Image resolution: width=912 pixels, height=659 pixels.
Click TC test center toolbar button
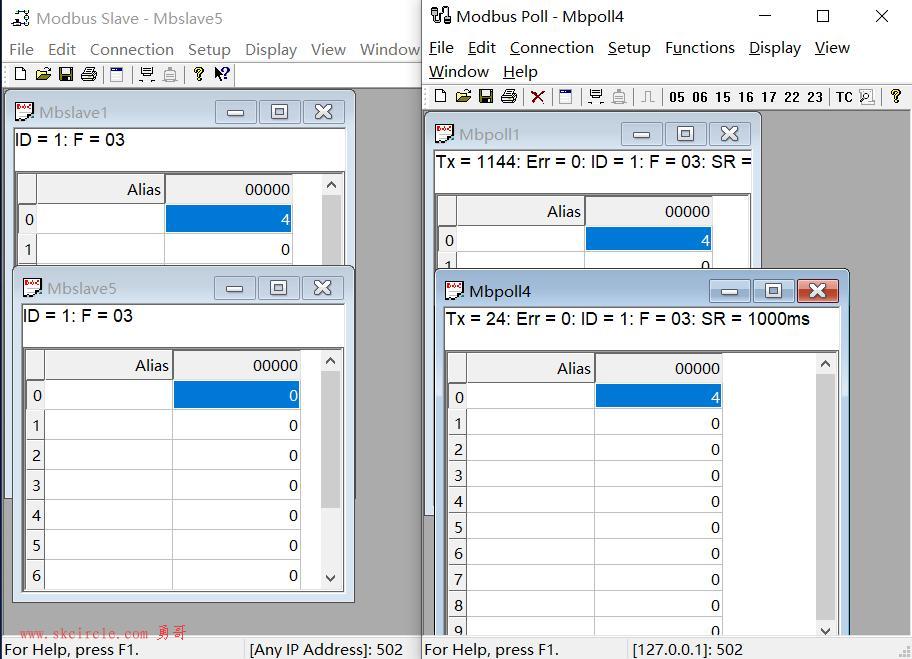(844, 97)
